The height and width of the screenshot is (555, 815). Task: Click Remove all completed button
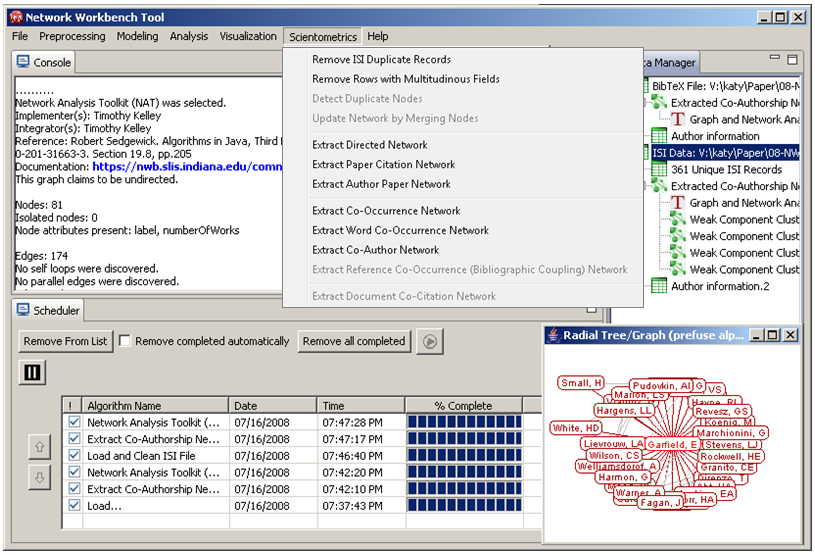click(x=354, y=341)
